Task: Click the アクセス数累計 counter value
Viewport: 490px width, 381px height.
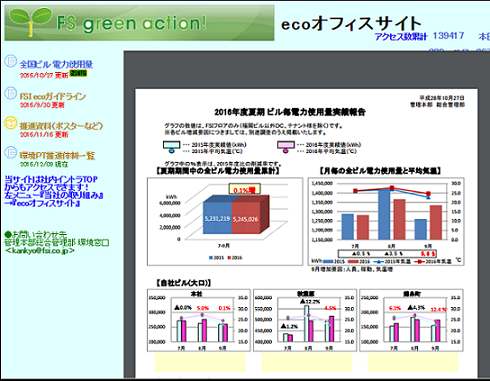Action: click(x=448, y=36)
